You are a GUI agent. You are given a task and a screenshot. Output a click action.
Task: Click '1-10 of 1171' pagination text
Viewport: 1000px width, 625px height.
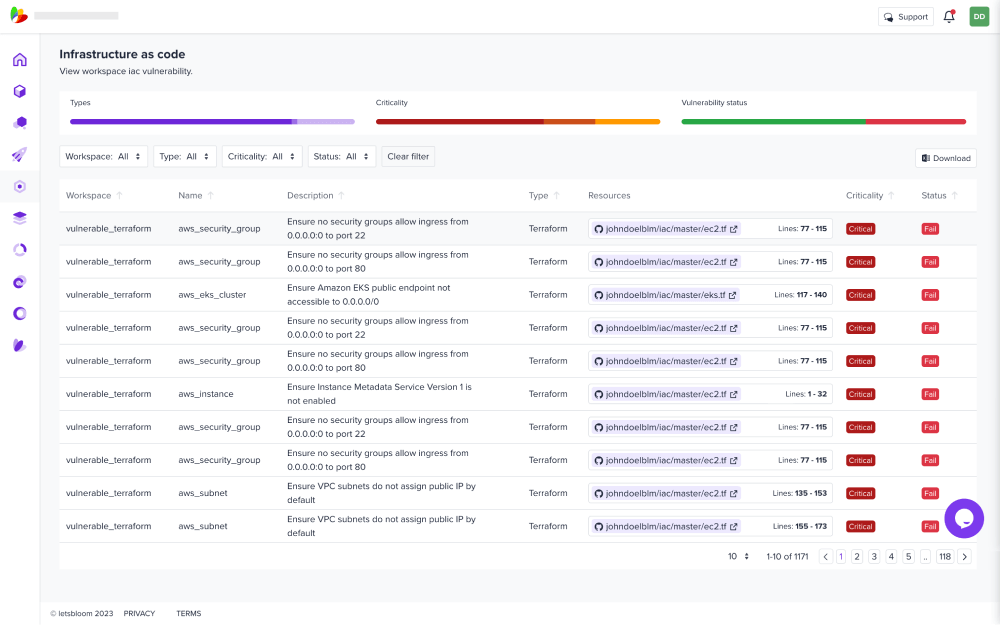pyautogui.click(x=787, y=557)
